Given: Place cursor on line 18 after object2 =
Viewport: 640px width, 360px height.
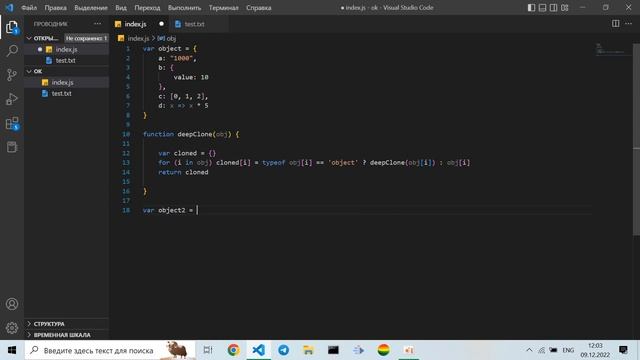Looking at the screenshot, I should [198, 210].
